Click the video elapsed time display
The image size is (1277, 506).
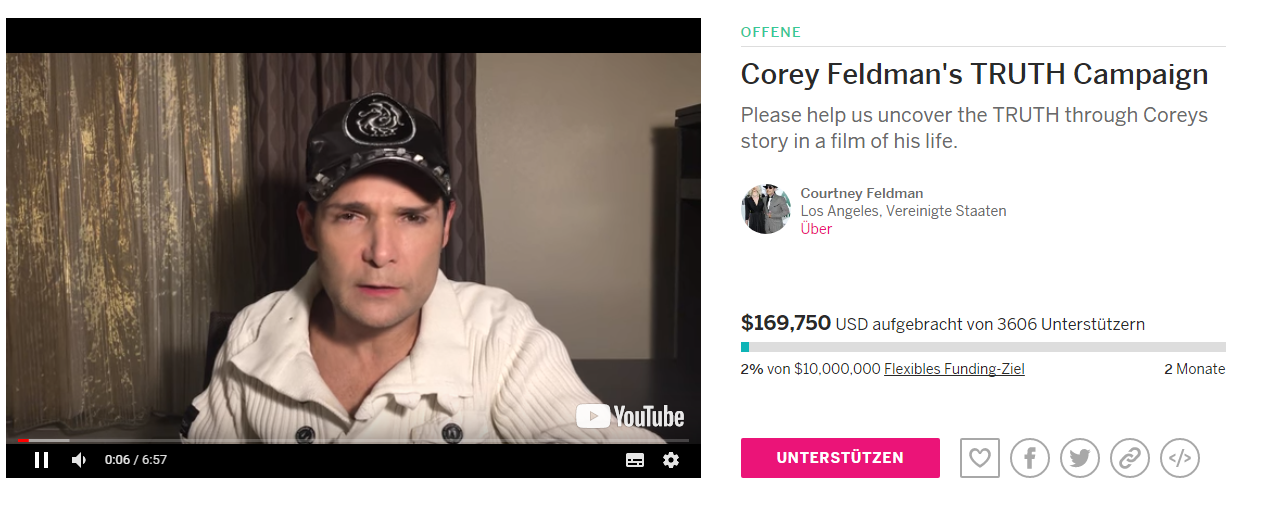(x=136, y=460)
